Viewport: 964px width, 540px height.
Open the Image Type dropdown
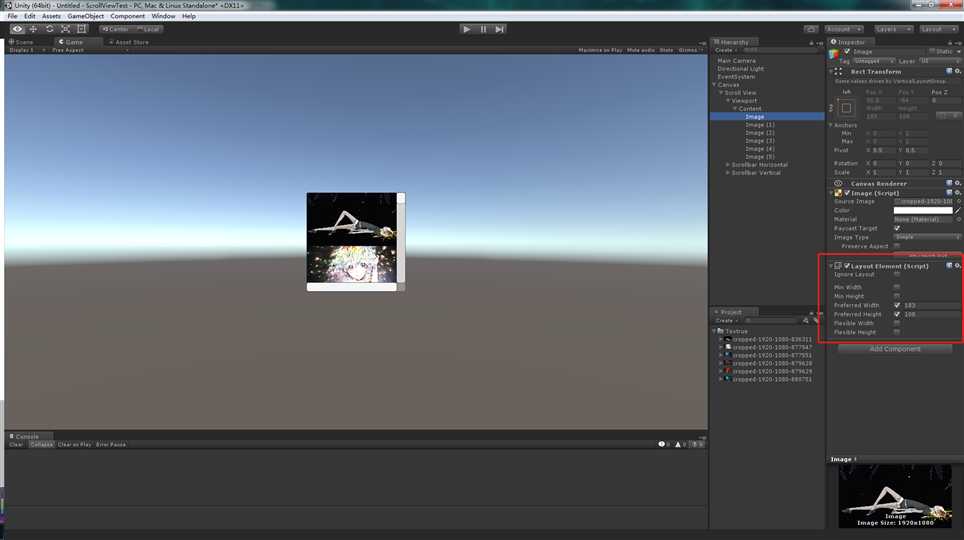tap(927, 237)
